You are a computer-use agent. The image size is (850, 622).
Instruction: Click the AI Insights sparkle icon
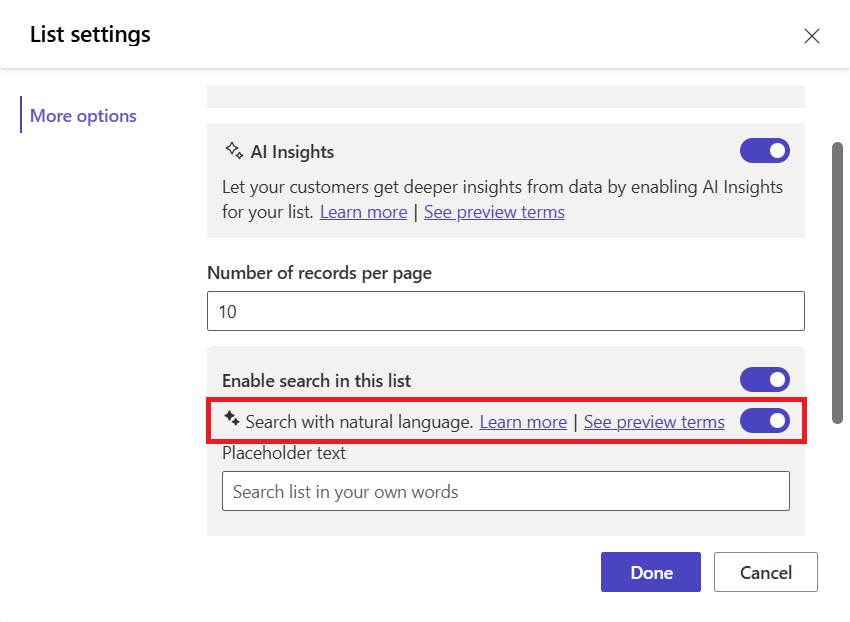[x=233, y=150]
